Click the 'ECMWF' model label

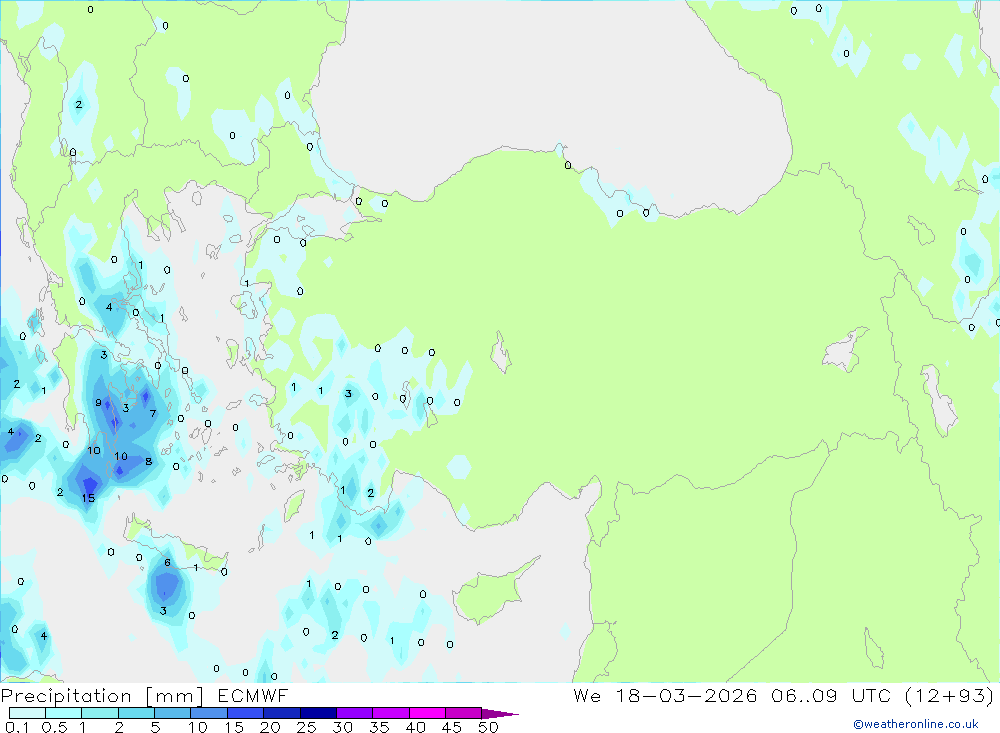pyautogui.click(x=253, y=696)
